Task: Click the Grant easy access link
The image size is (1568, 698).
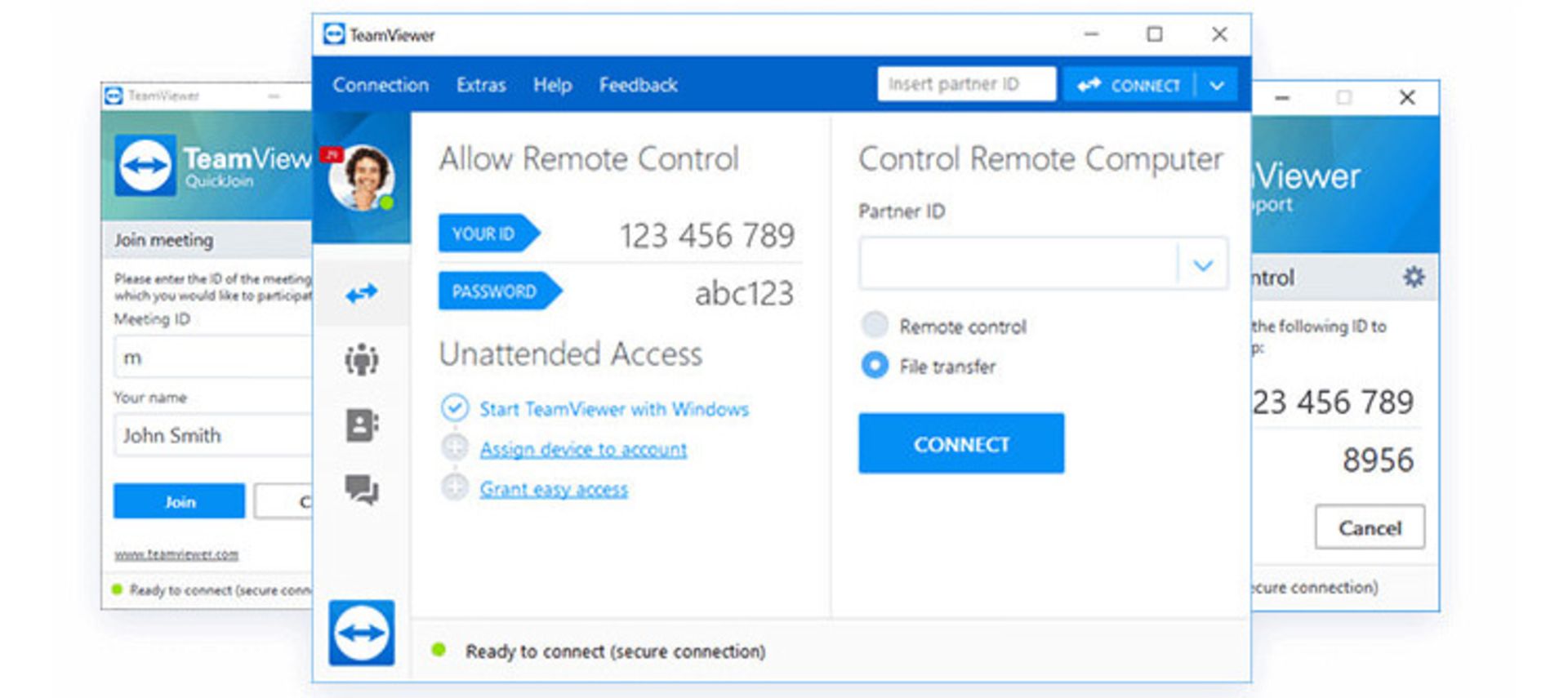Action: [554, 489]
